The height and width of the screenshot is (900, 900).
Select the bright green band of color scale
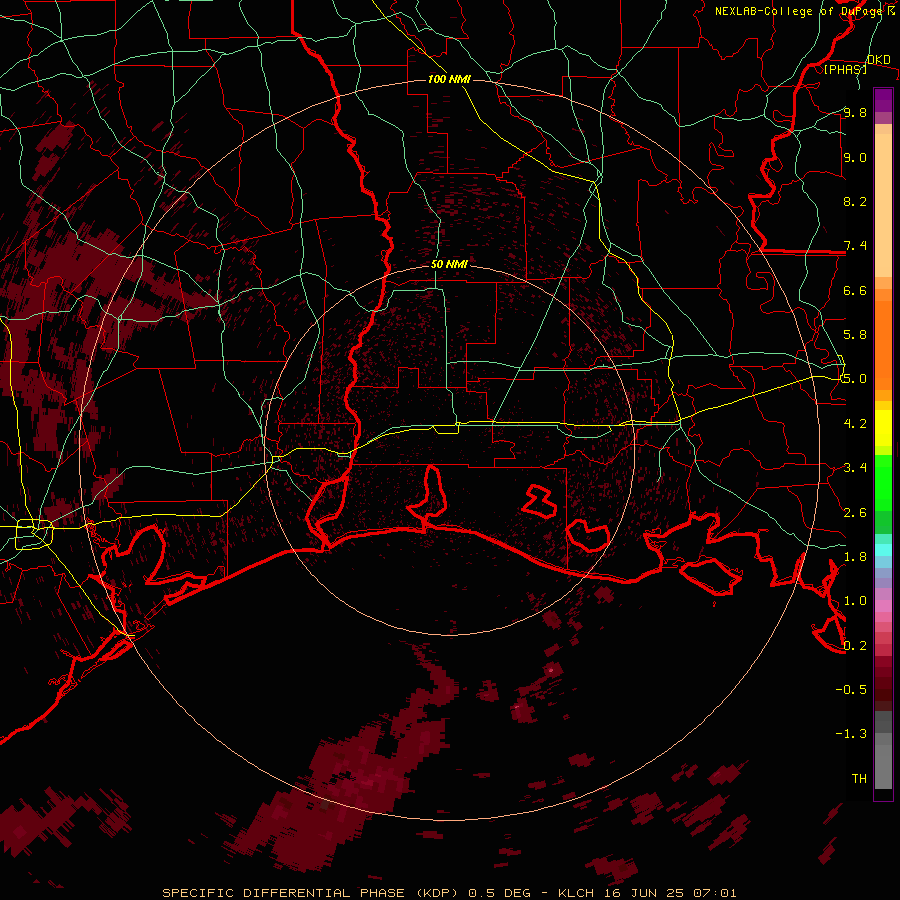tap(883, 483)
